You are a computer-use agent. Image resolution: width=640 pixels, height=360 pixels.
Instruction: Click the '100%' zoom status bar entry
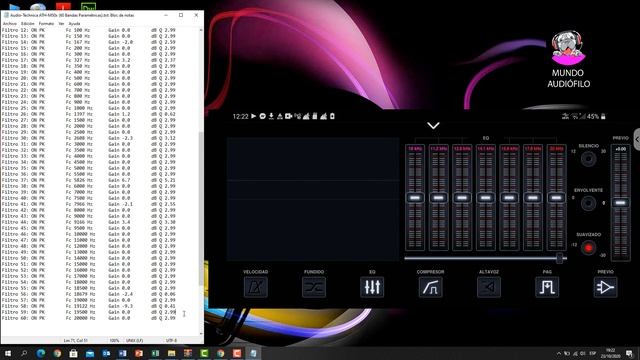(114, 340)
